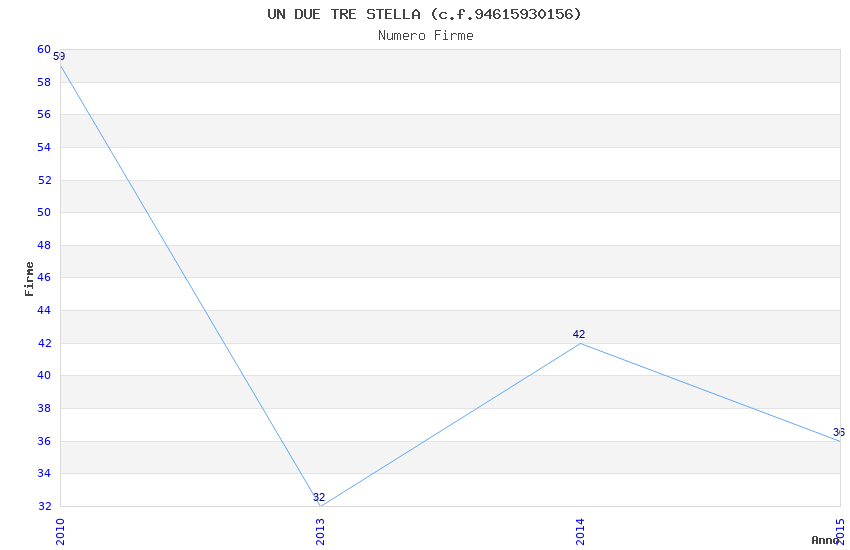
Task: Click the 2013 data point value label
Action: (319, 497)
